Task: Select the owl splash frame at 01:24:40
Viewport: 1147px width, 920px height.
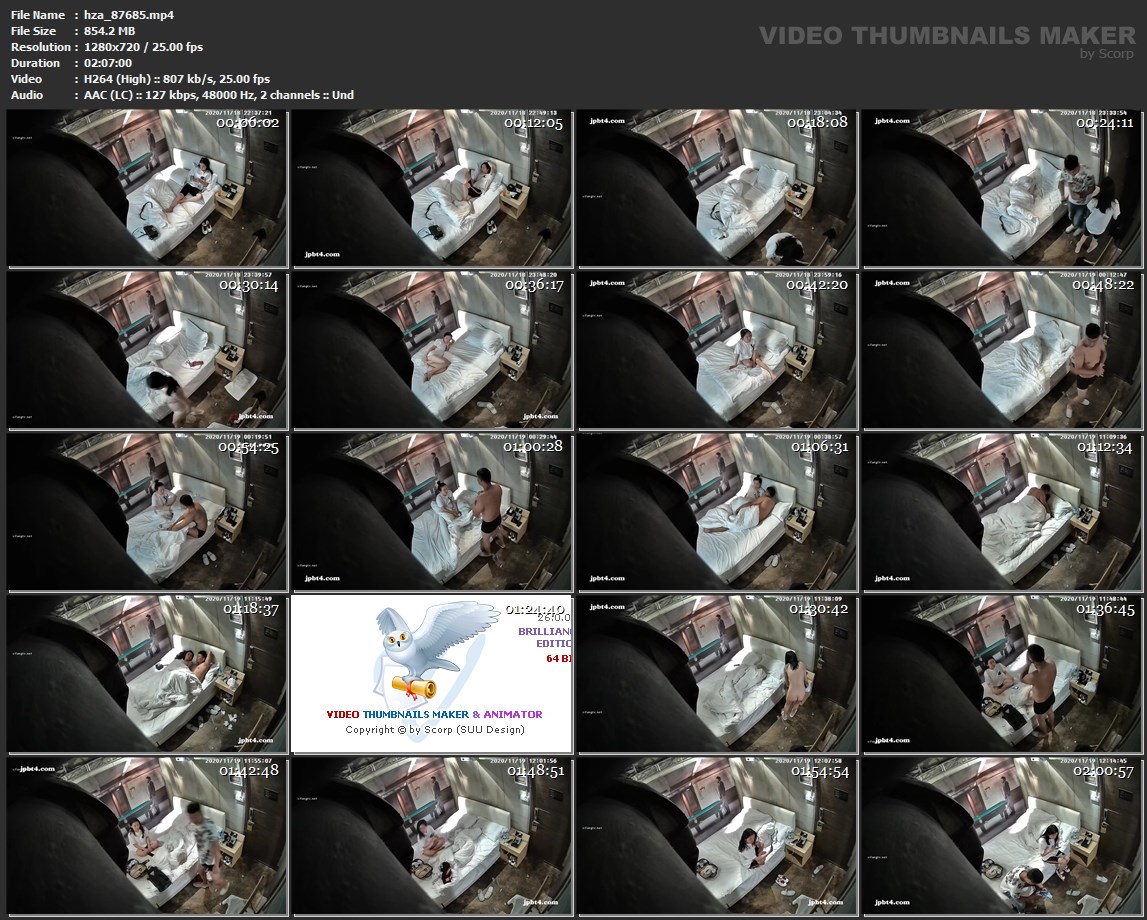Action: pos(432,674)
